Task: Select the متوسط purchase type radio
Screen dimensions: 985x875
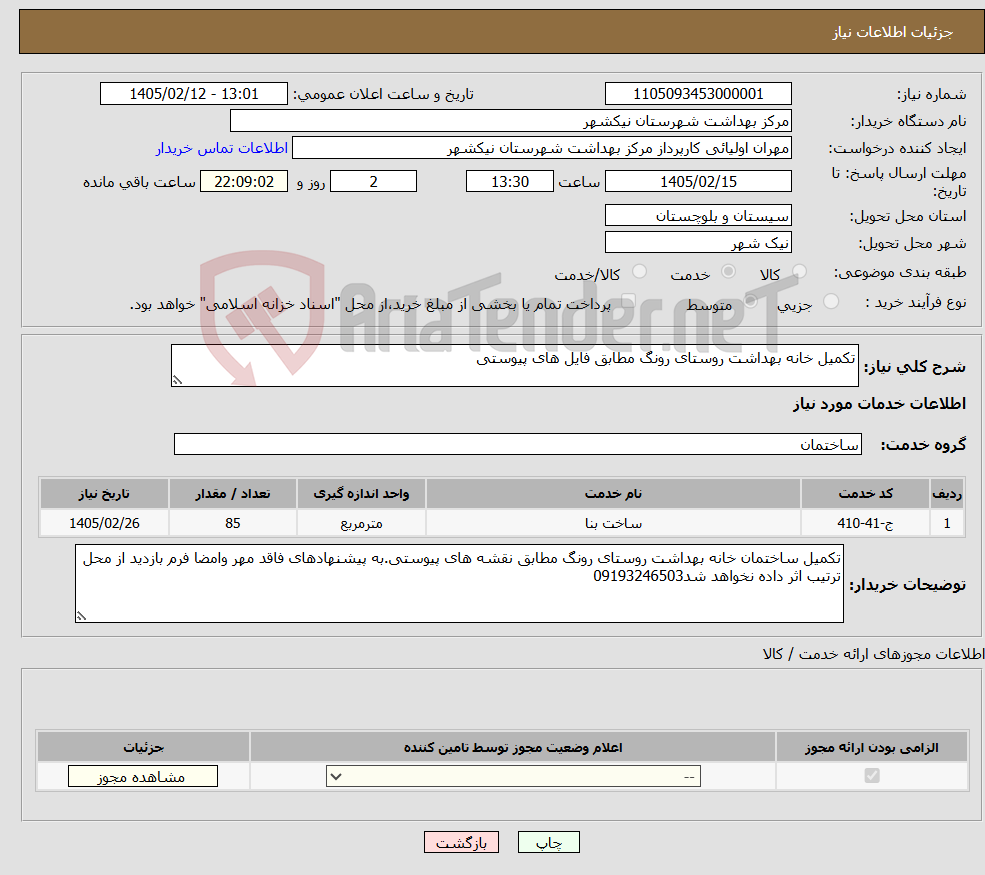Action: 751,302
